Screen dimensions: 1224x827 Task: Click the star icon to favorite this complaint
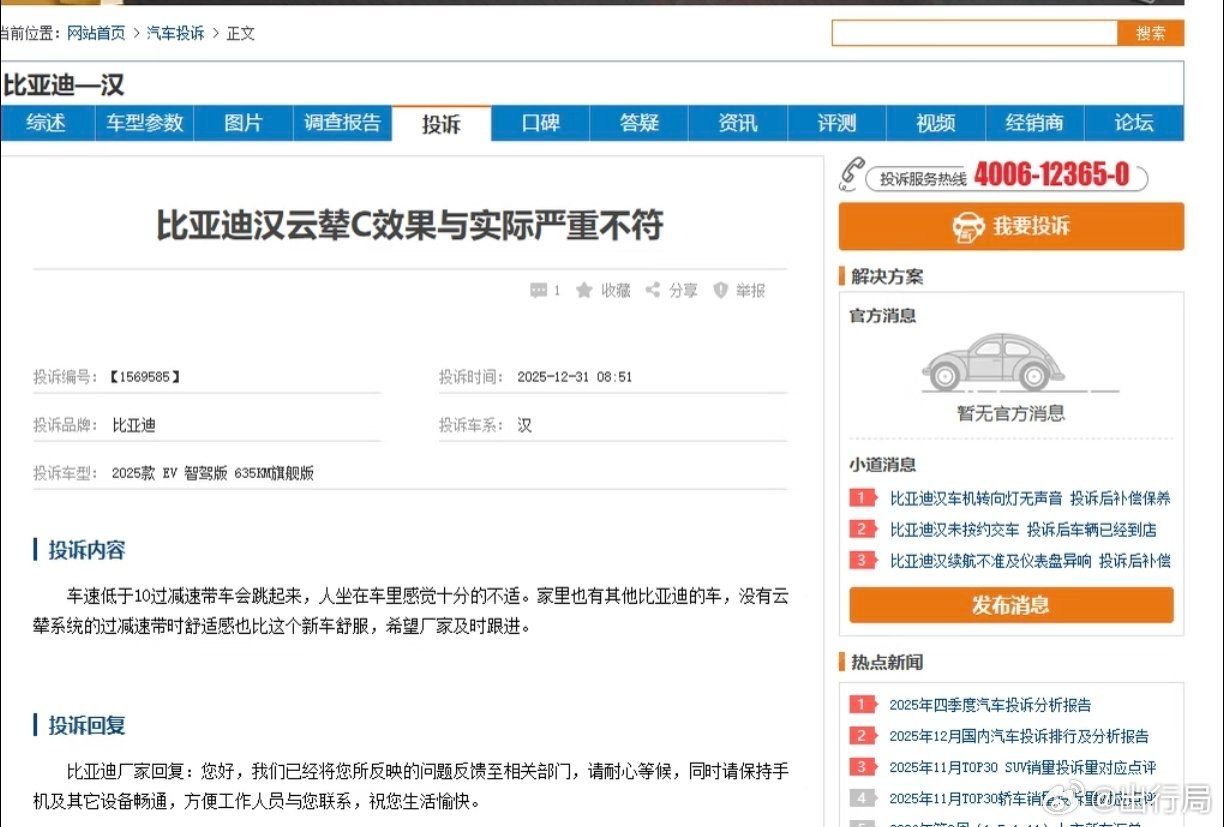(x=584, y=290)
